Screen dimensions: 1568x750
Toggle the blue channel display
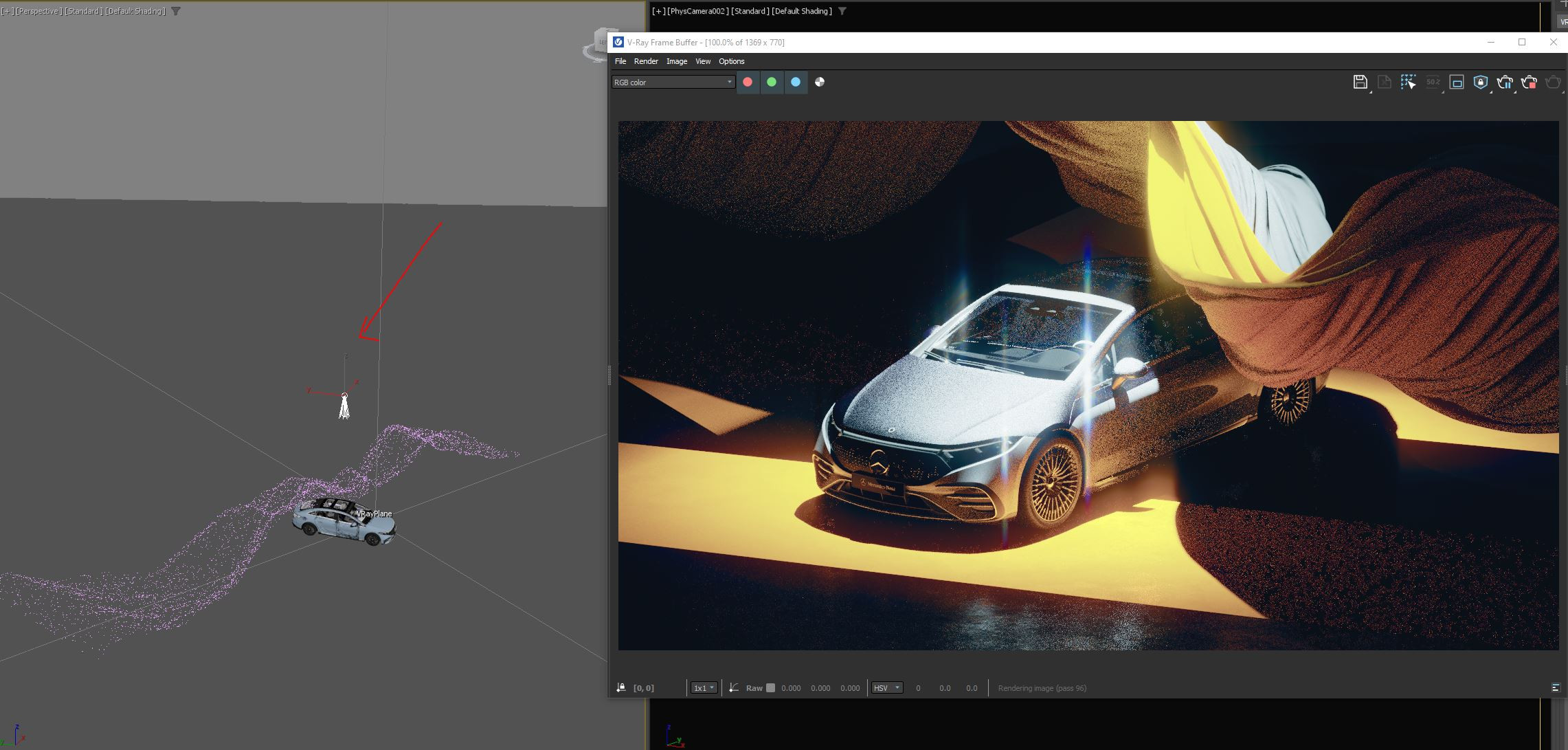796,82
